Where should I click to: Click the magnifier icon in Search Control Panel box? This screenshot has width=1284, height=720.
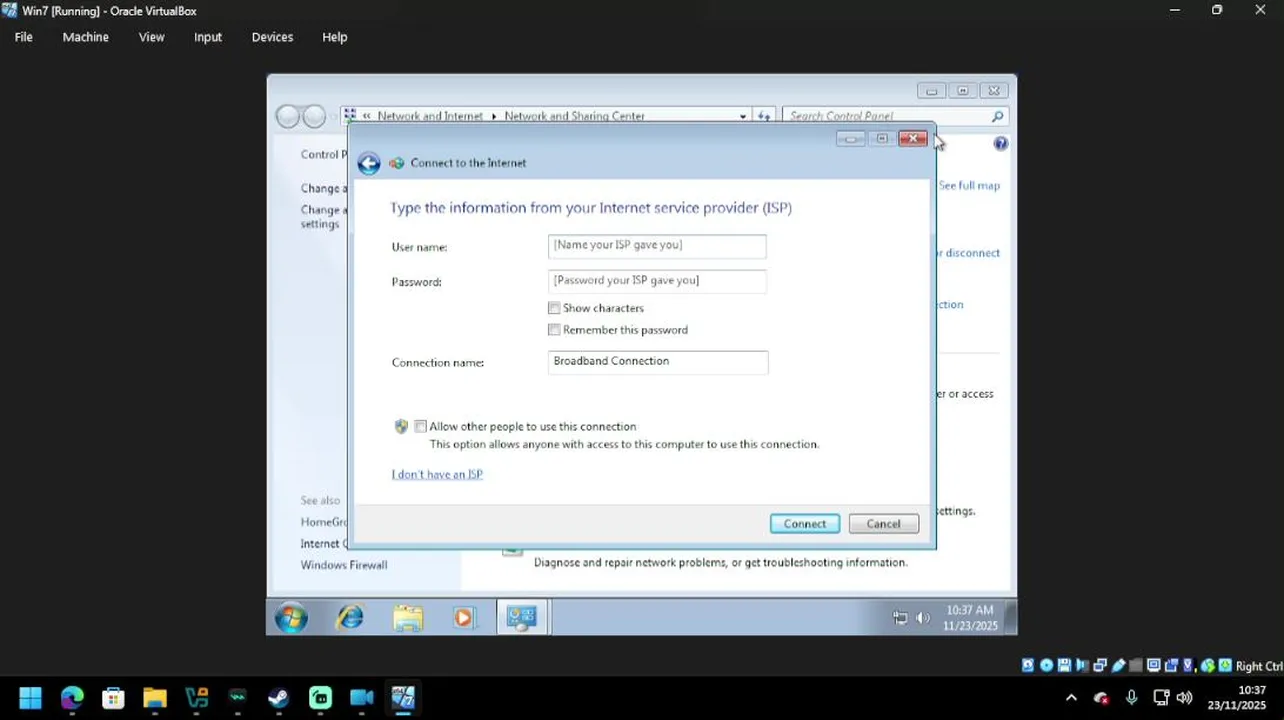tap(997, 116)
